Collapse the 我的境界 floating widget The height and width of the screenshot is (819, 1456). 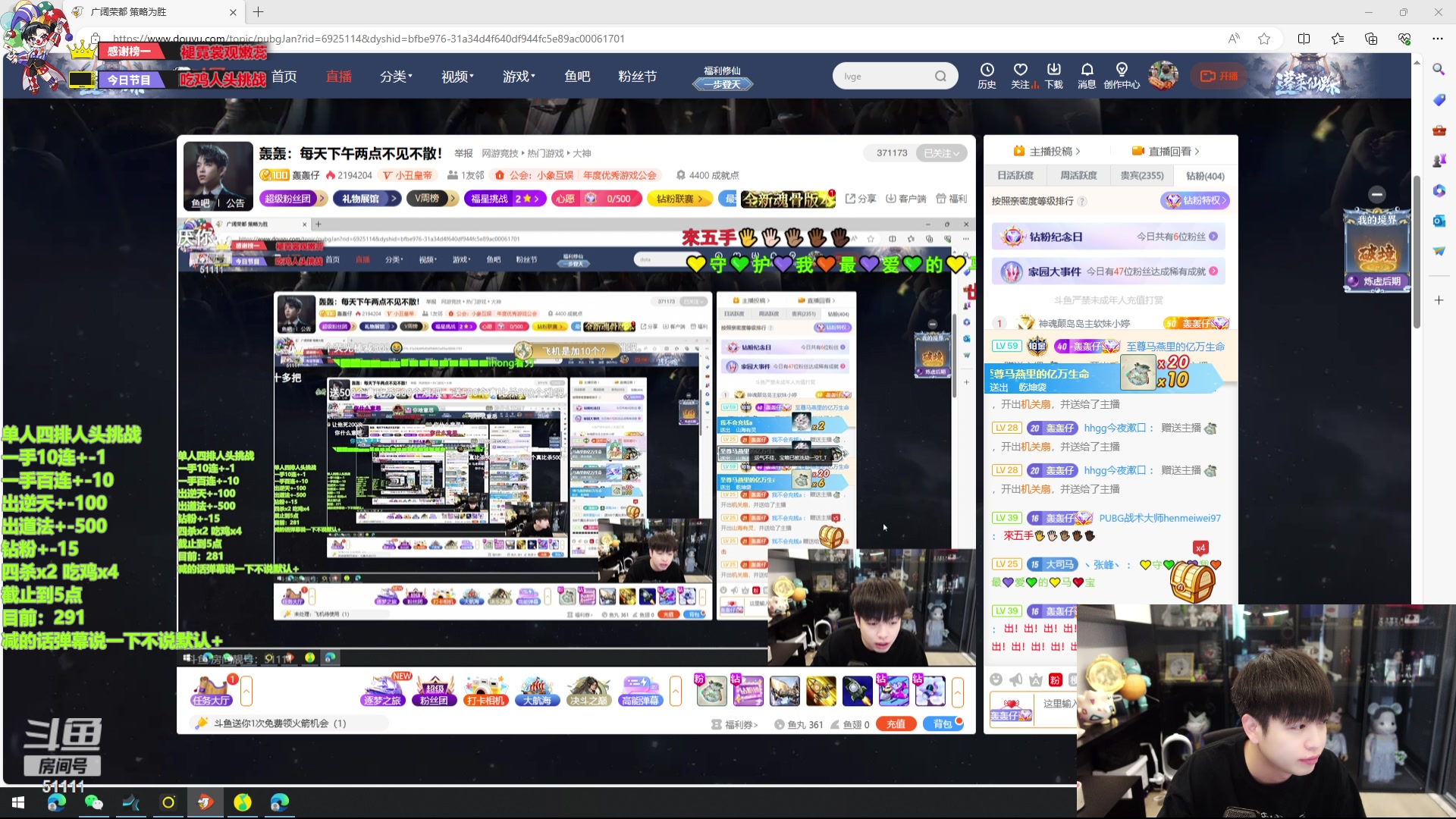(x=1377, y=194)
